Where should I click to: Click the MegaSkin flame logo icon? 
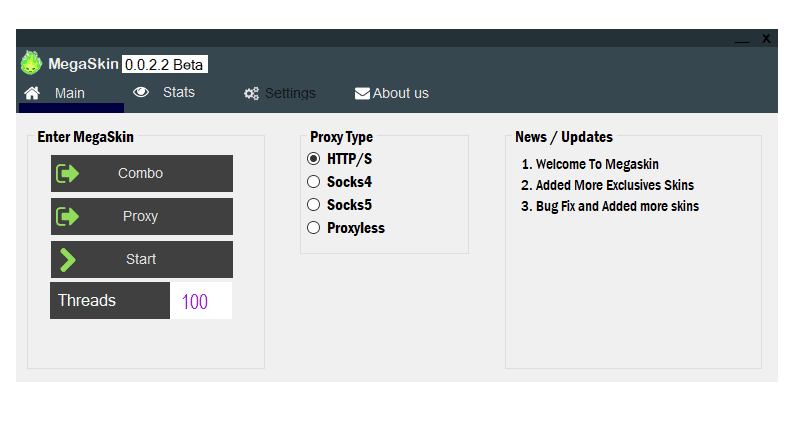(x=31, y=63)
